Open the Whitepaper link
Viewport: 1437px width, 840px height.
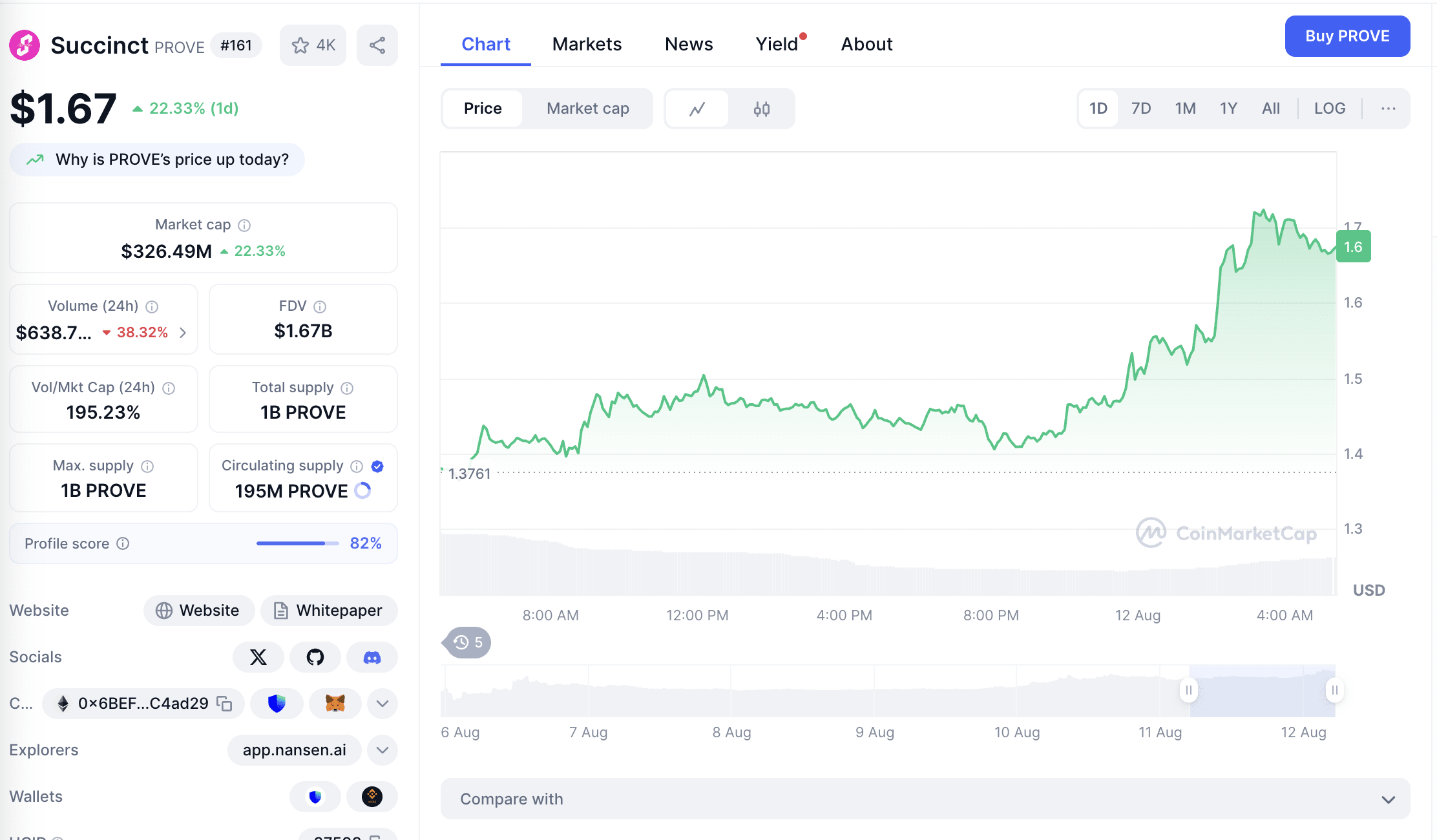click(329, 611)
